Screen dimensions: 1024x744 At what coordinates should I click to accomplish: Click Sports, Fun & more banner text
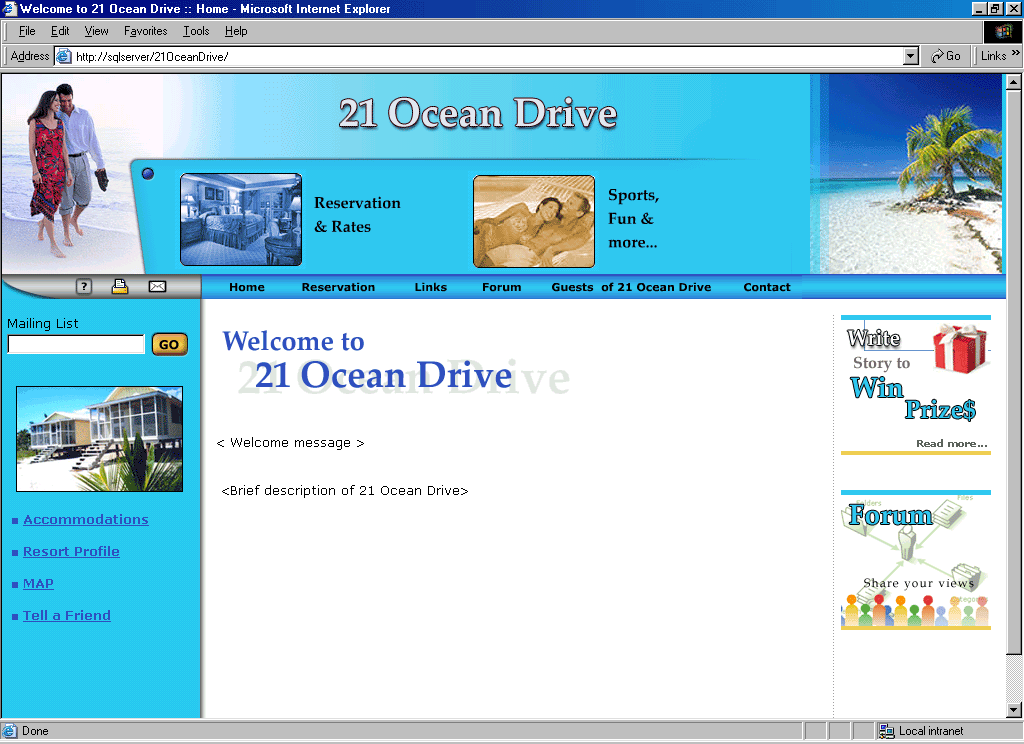633,218
